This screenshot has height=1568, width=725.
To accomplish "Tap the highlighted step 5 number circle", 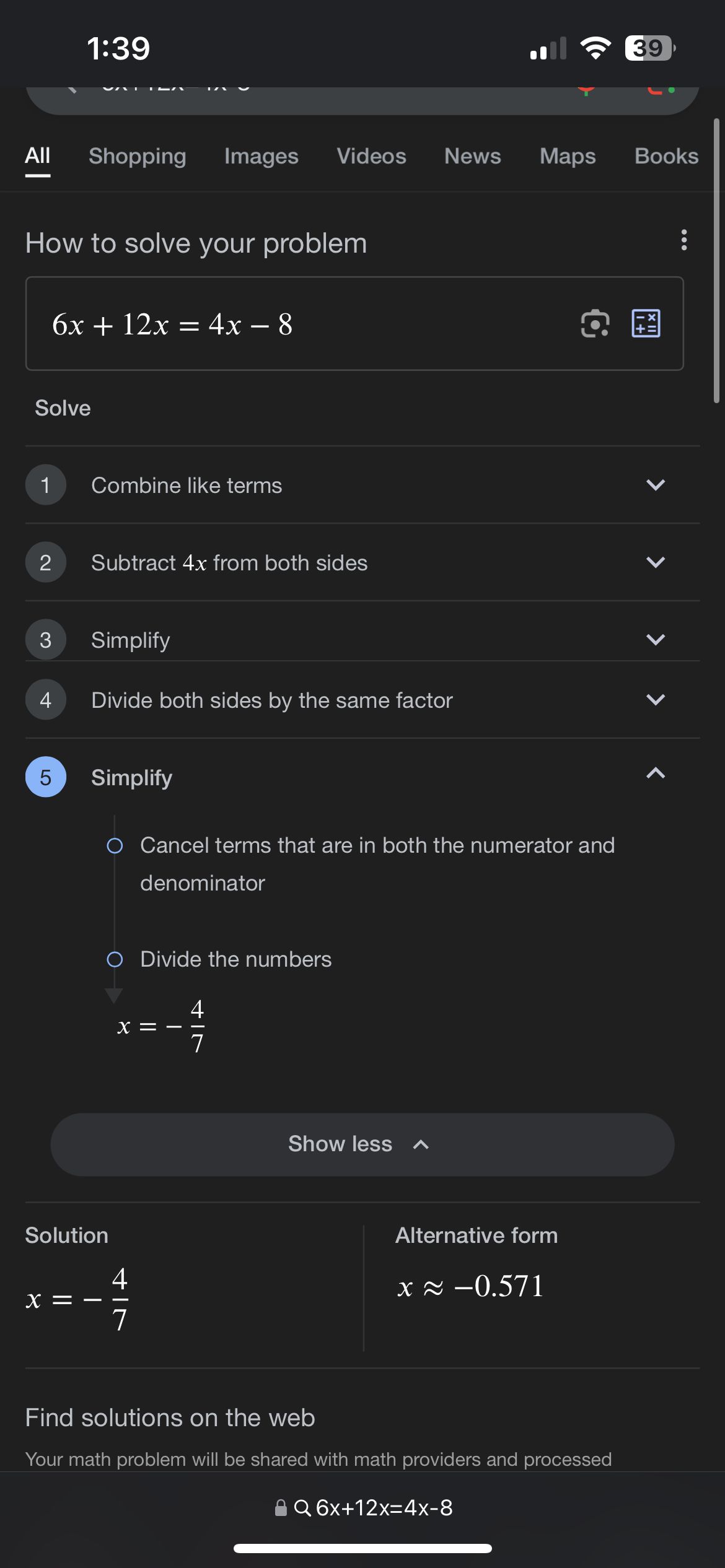I will point(45,777).
